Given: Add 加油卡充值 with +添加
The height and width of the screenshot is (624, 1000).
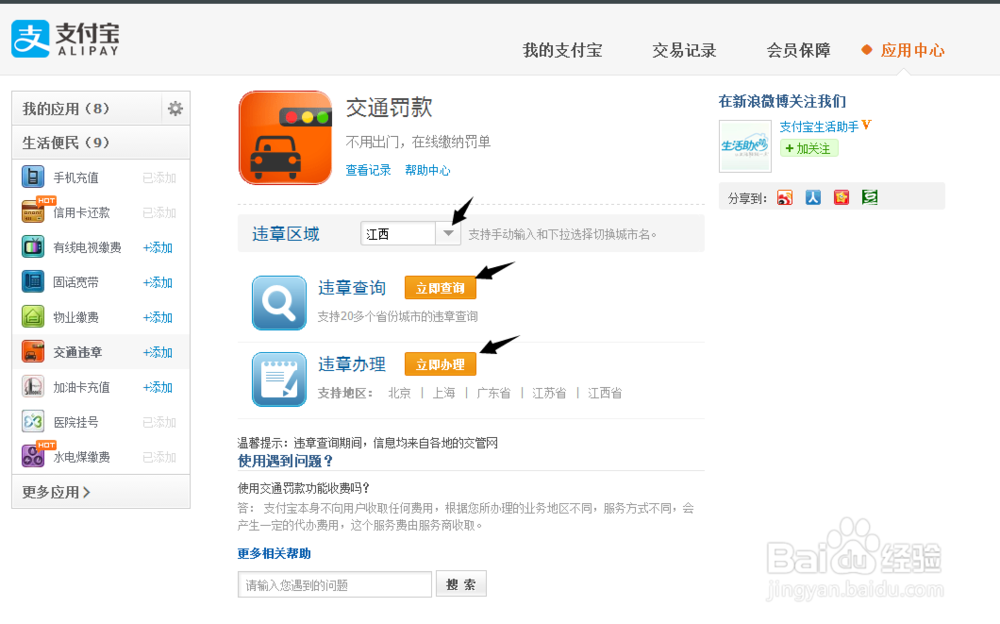Looking at the screenshot, I should tap(158, 387).
